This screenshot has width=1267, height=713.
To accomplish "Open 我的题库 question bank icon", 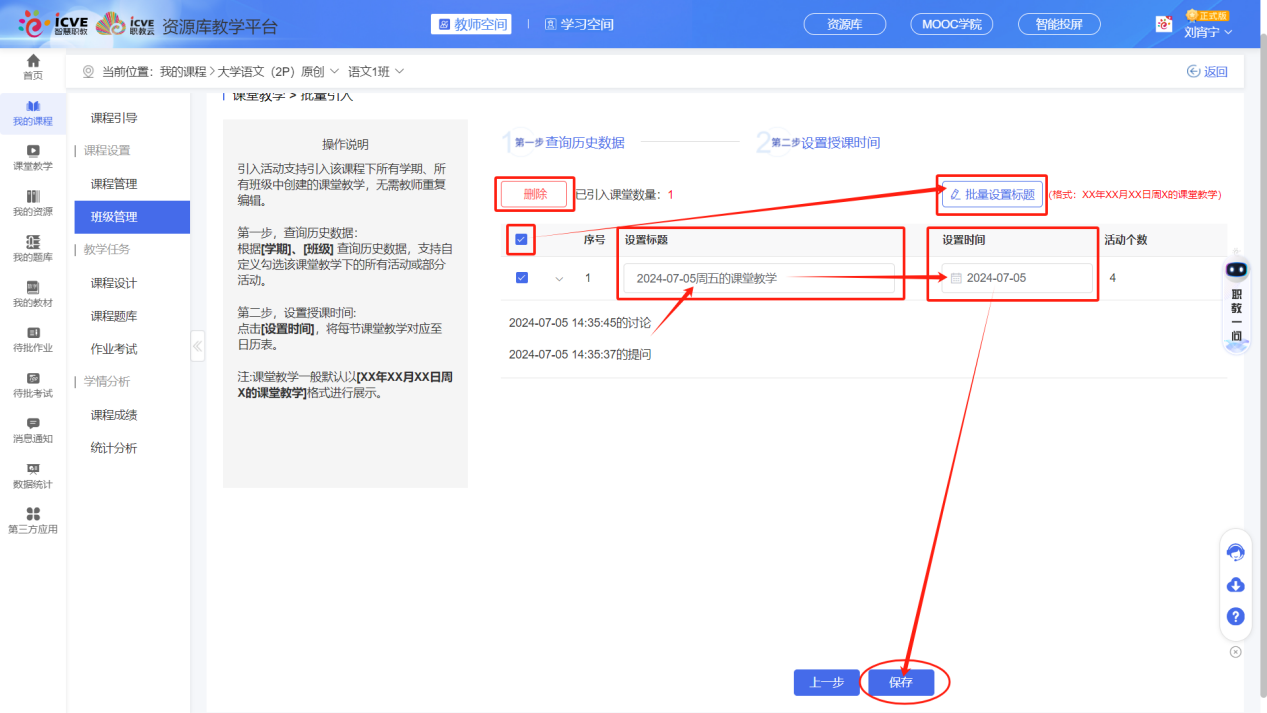I will point(33,246).
